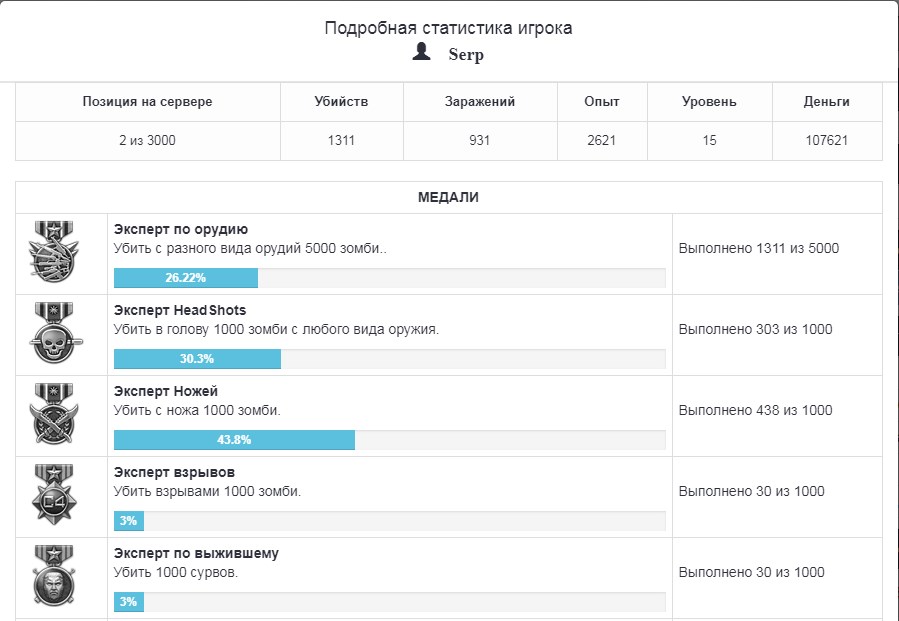
Task: Click the 3% survivor kills progress bar
Action: click(x=390, y=602)
